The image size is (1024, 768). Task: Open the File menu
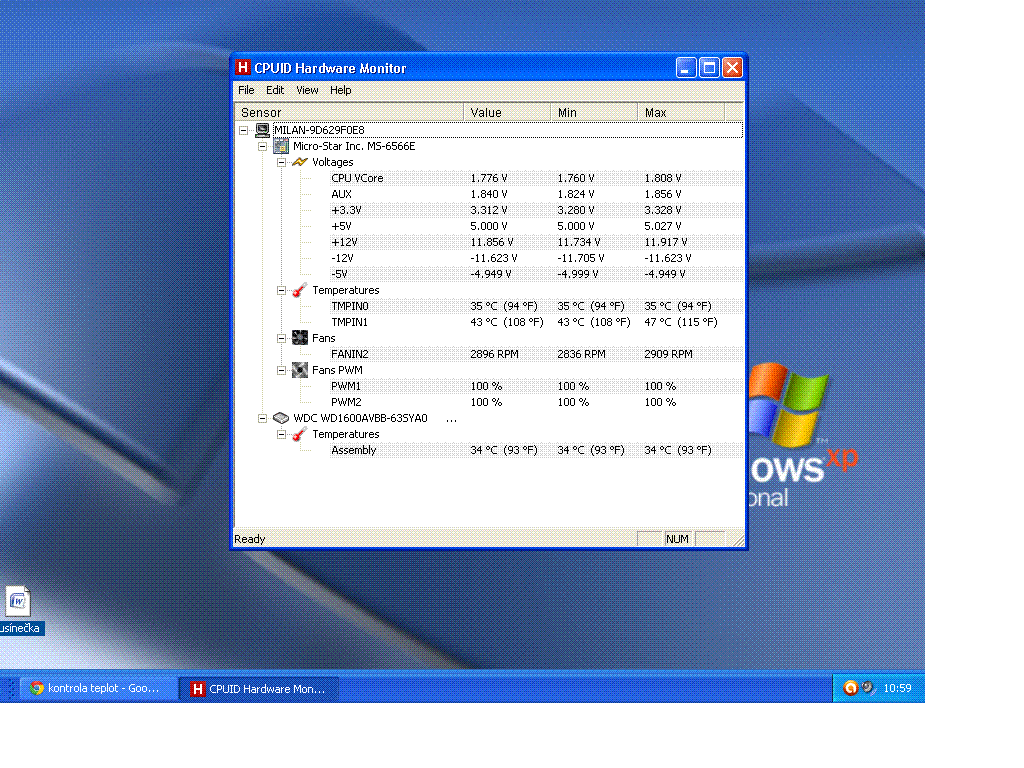246,90
